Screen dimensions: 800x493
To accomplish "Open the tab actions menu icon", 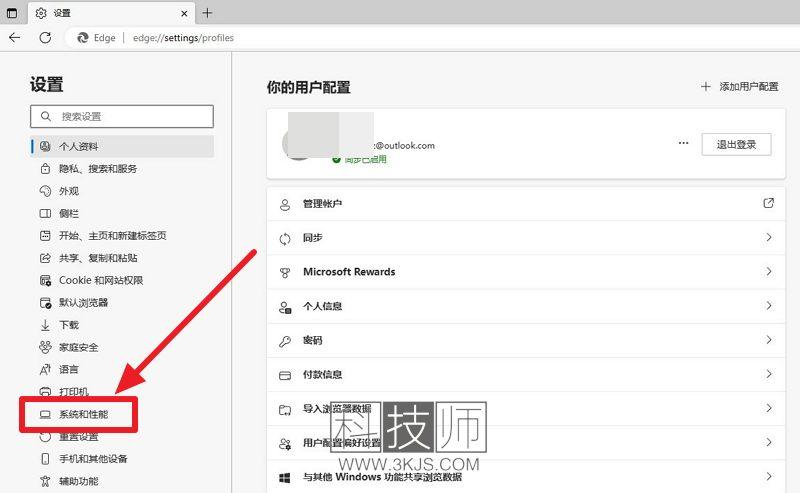I will click(x=12, y=13).
